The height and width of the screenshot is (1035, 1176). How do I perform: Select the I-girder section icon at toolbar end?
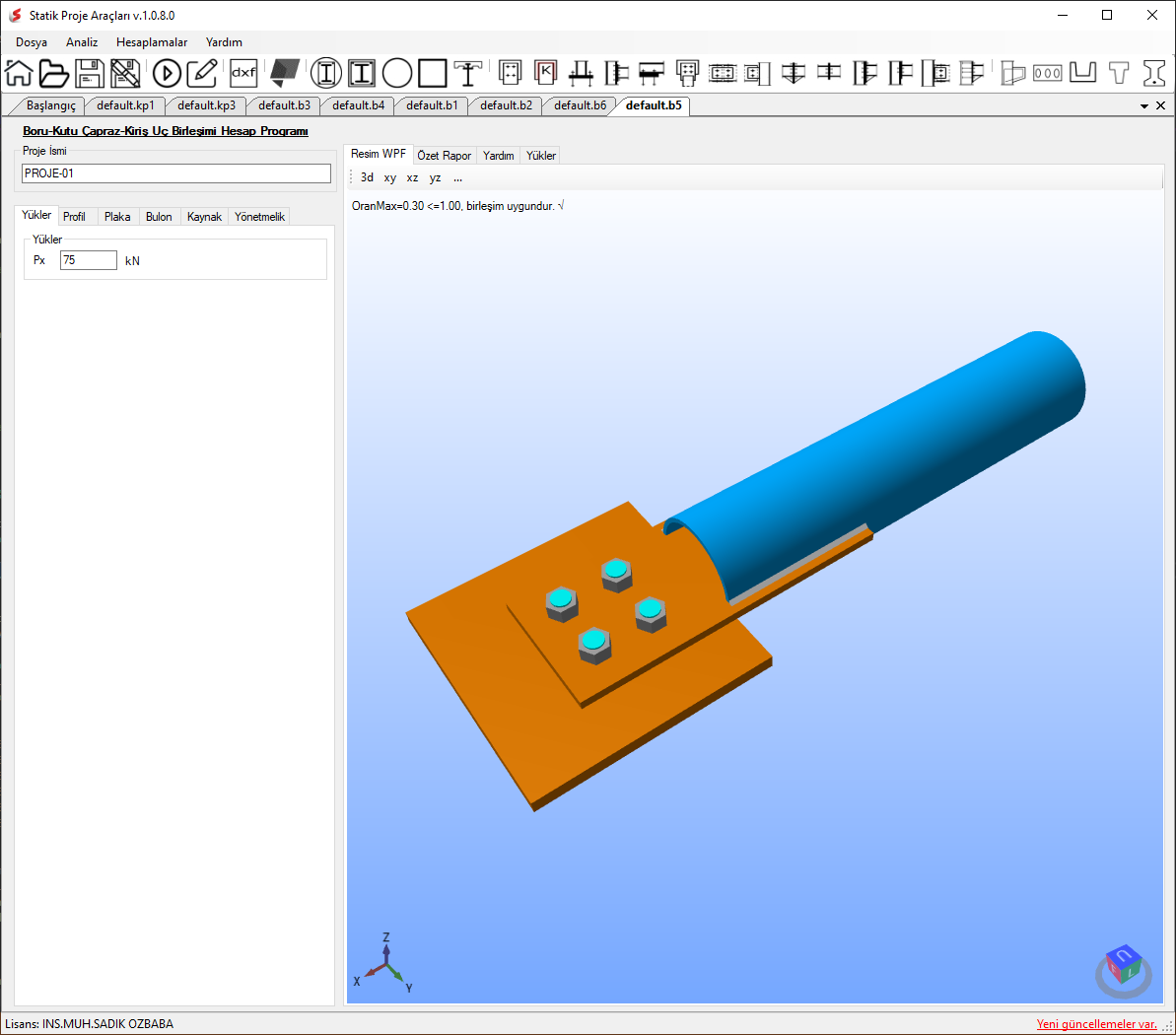pyautogui.click(x=1154, y=73)
